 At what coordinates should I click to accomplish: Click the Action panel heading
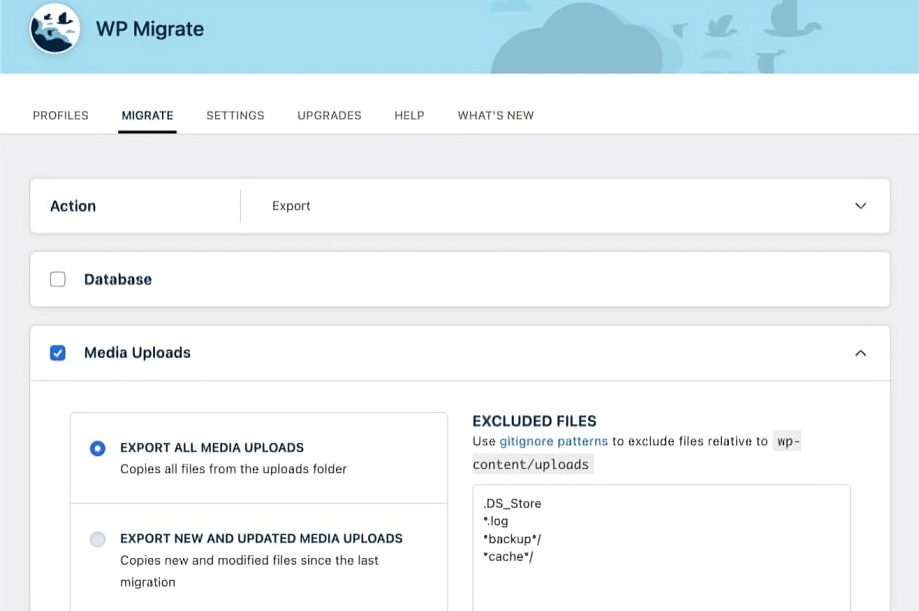pos(73,206)
